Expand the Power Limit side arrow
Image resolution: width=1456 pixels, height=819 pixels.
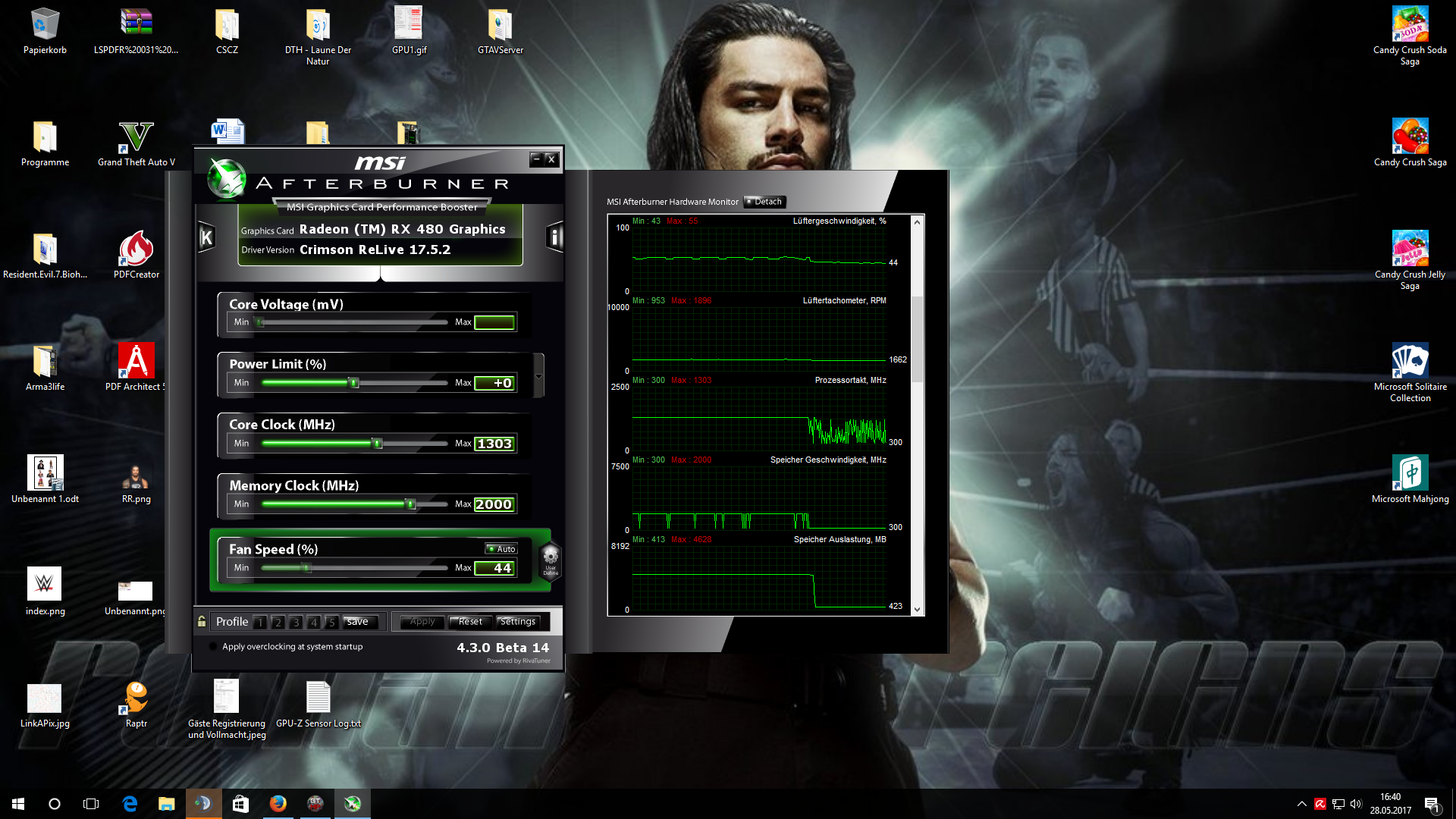pyautogui.click(x=538, y=376)
